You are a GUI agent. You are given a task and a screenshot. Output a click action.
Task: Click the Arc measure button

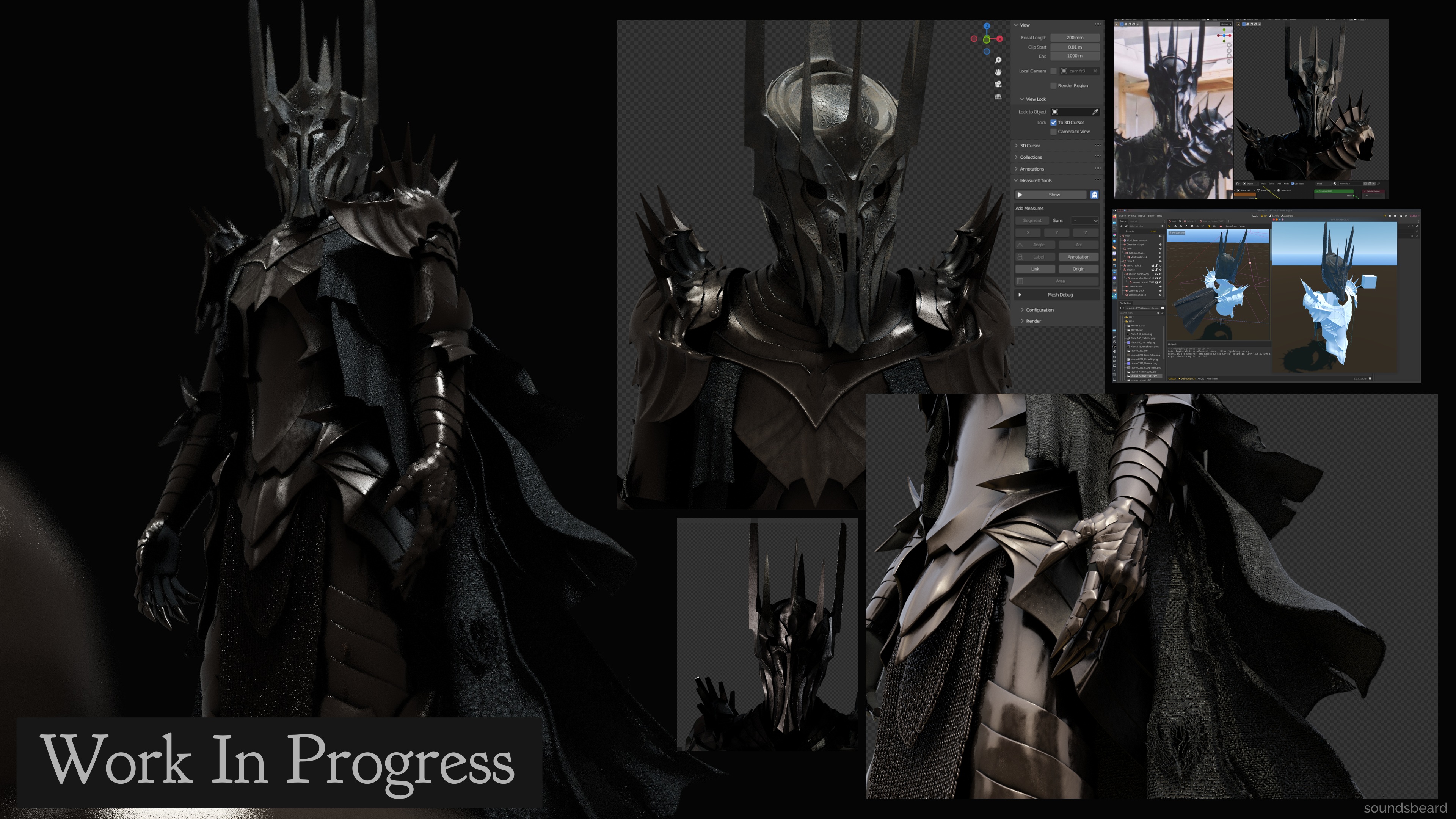pos(1078,245)
